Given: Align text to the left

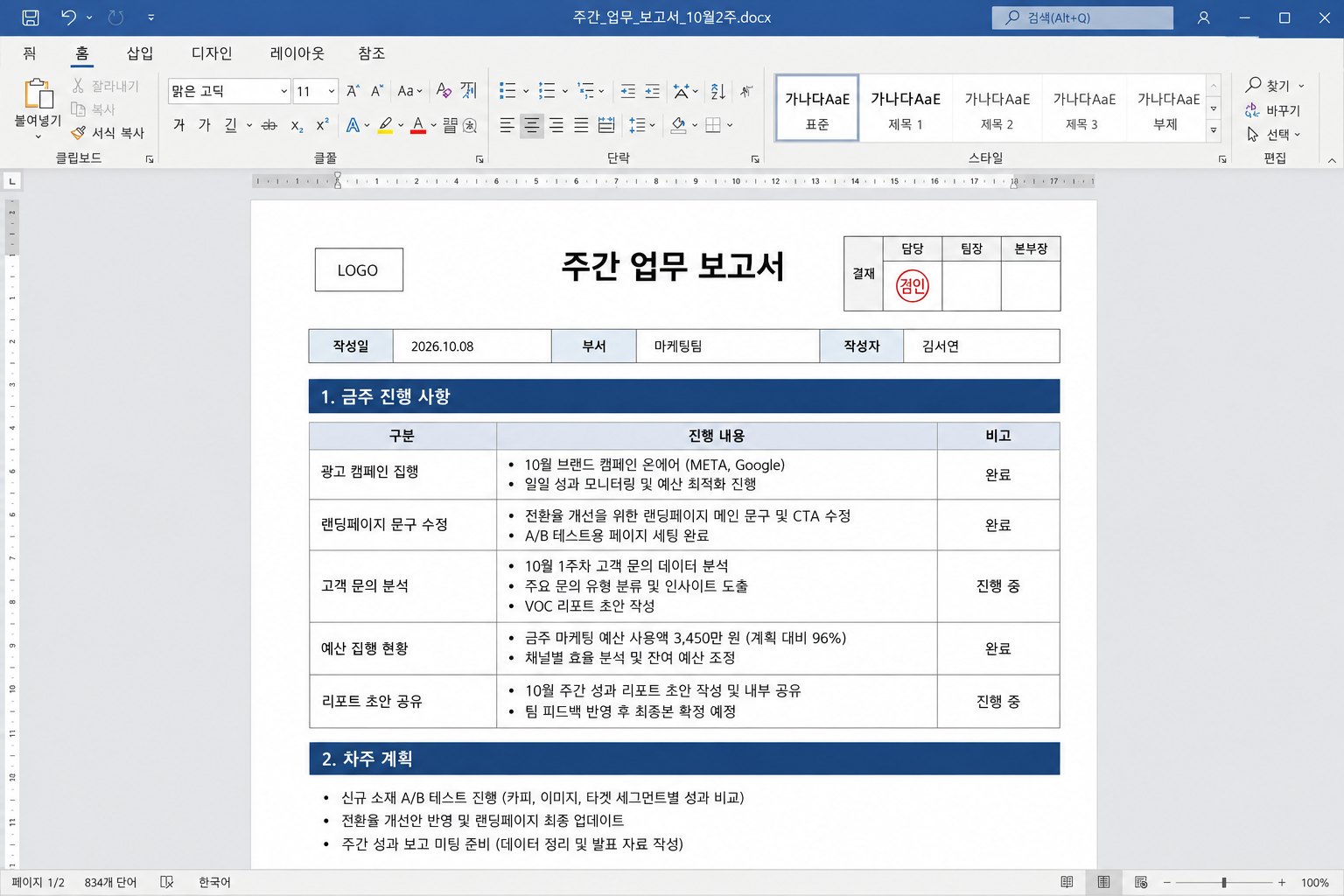Looking at the screenshot, I should coord(507,126).
